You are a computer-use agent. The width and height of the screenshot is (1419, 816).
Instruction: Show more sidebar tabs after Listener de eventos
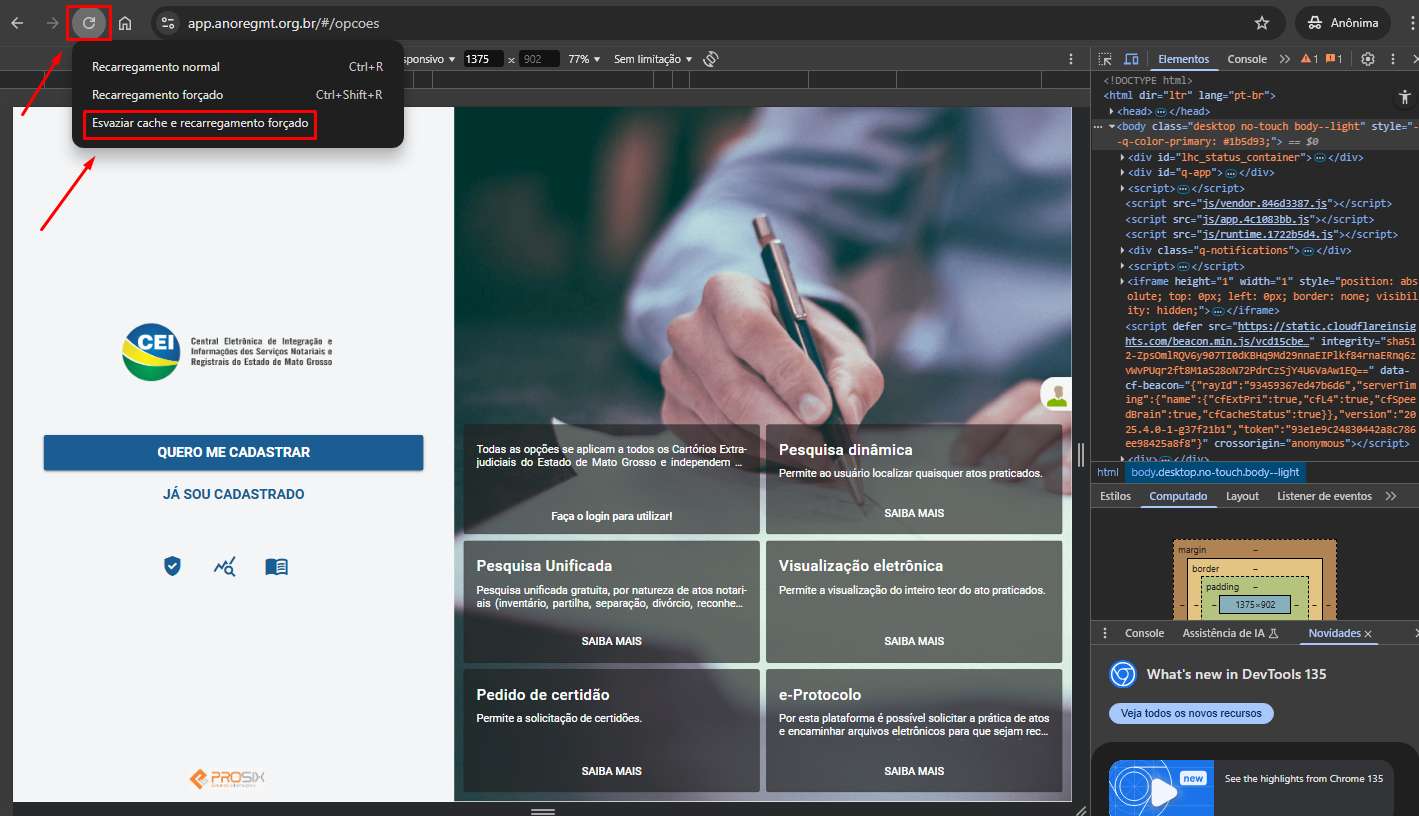tap(1390, 496)
